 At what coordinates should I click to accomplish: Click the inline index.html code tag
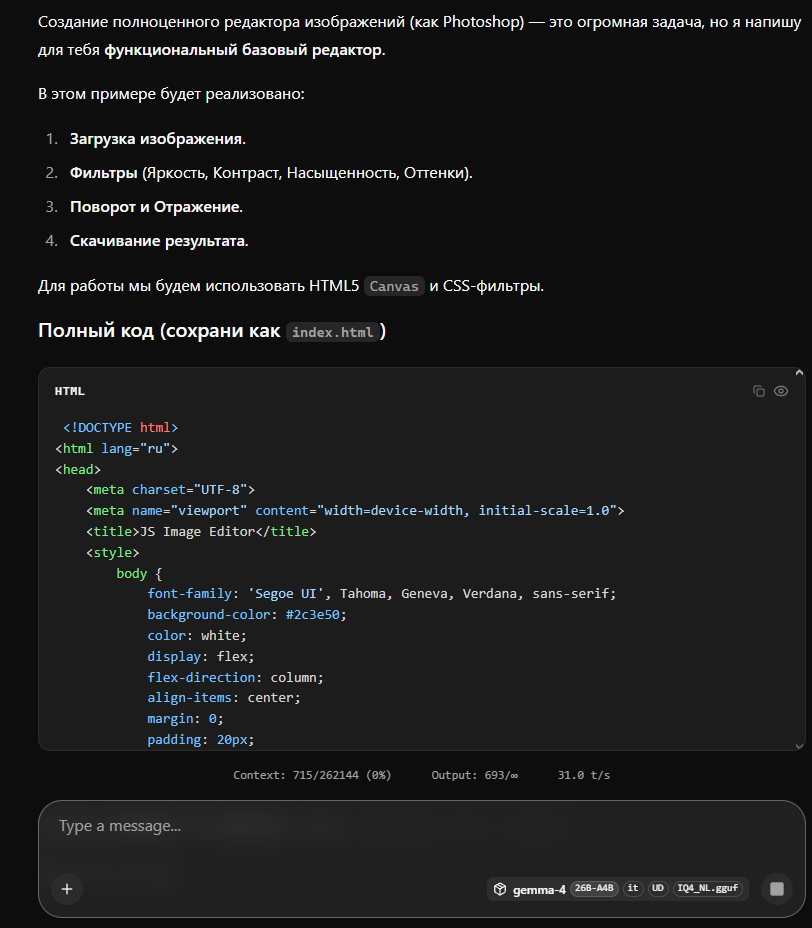point(333,332)
